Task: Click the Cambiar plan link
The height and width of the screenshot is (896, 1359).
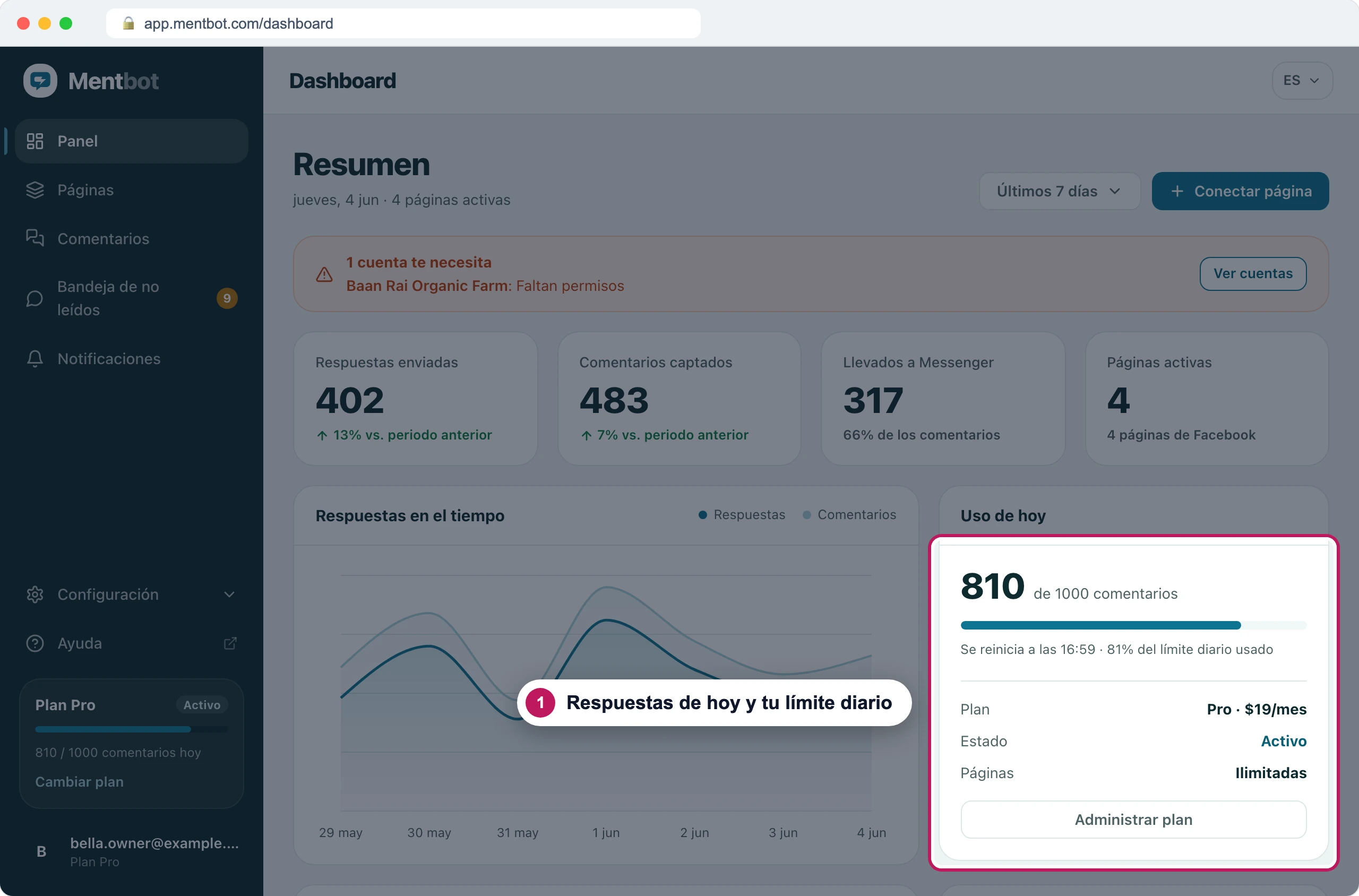Action: point(80,782)
